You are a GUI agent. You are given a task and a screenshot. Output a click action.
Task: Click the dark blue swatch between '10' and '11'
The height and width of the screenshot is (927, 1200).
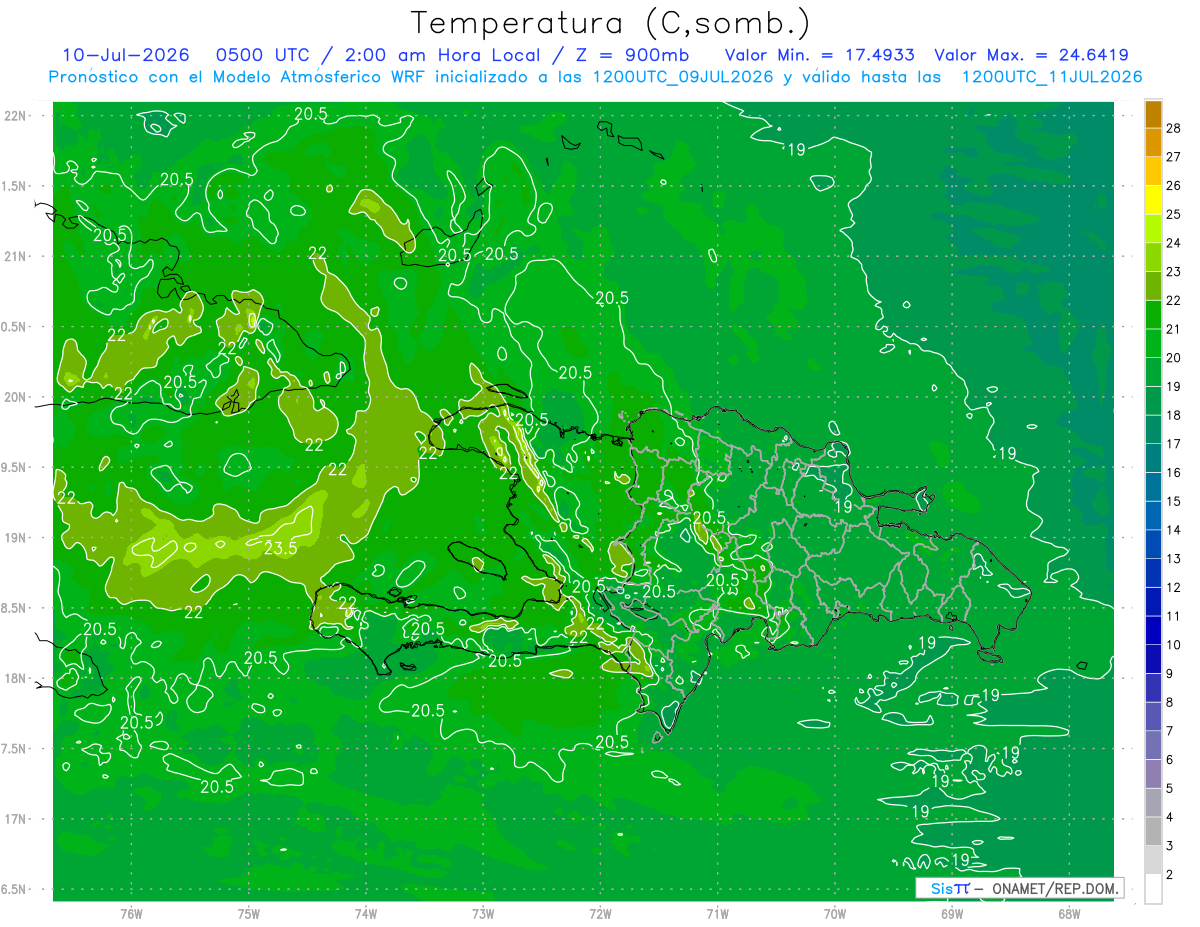pyautogui.click(x=1153, y=630)
